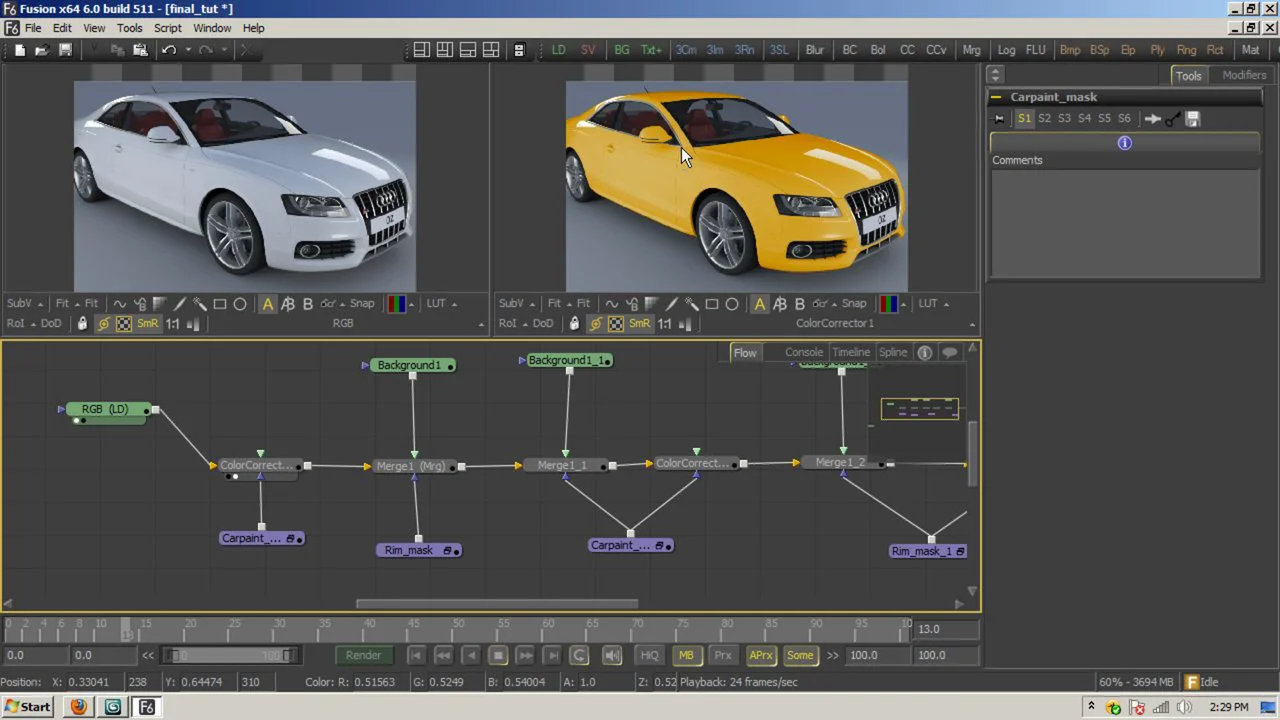The image size is (1280, 720).
Task: Add a Polygon mask with Ply
Action: (1157, 50)
